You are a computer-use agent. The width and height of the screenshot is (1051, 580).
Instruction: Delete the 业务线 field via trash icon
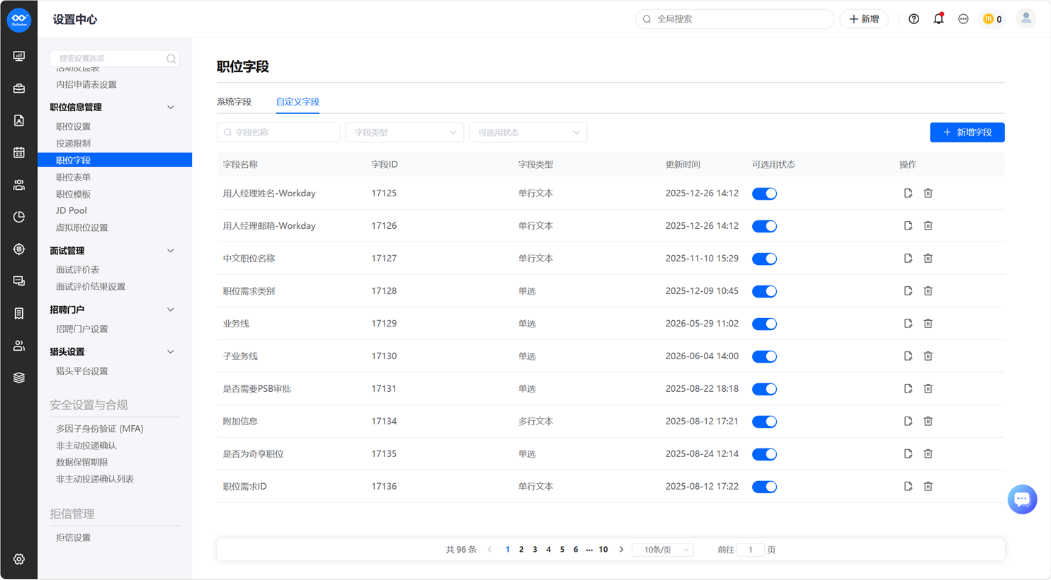pyautogui.click(x=928, y=323)
